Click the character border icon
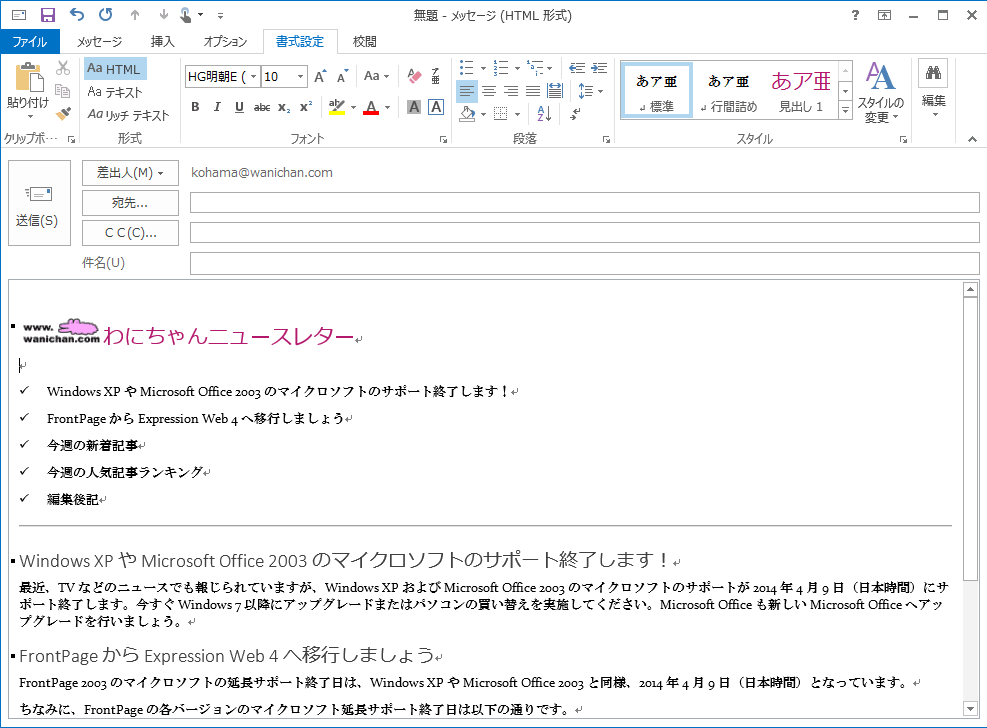This screenshot has height=728, width=987. [x=436, y=108]
